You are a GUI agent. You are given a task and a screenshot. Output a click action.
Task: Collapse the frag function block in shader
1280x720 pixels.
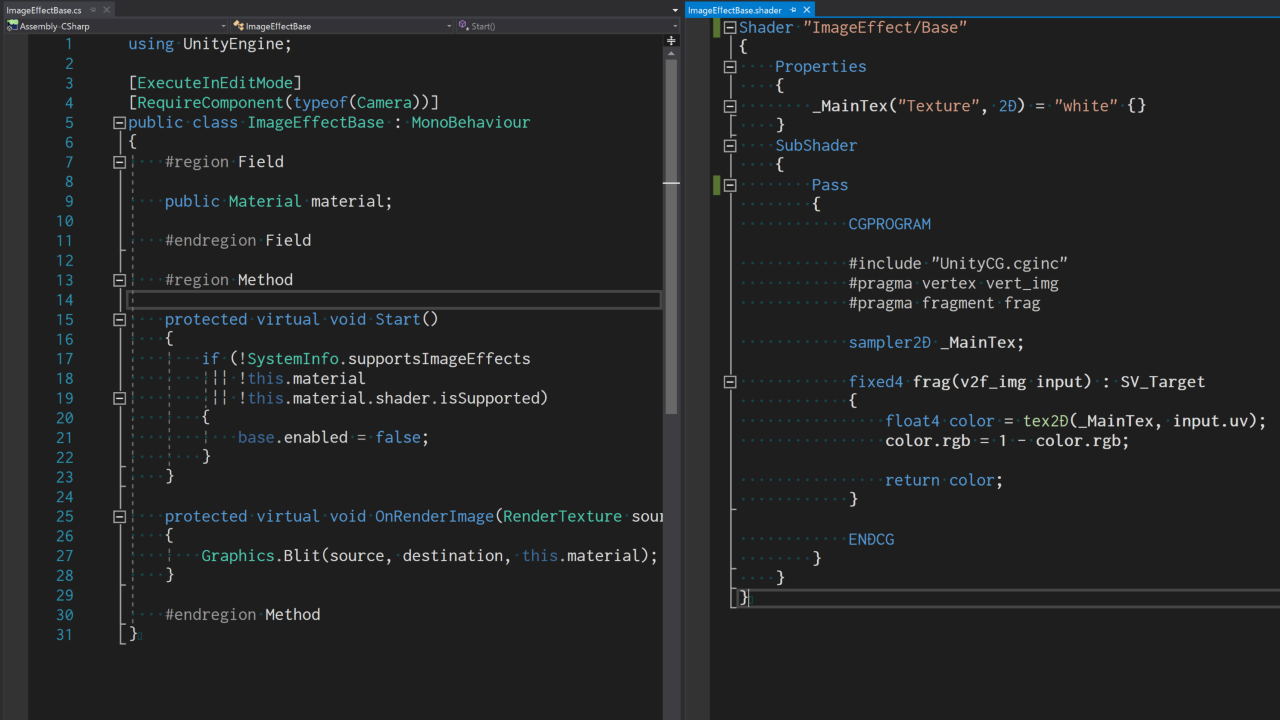(x=730, y=382)
